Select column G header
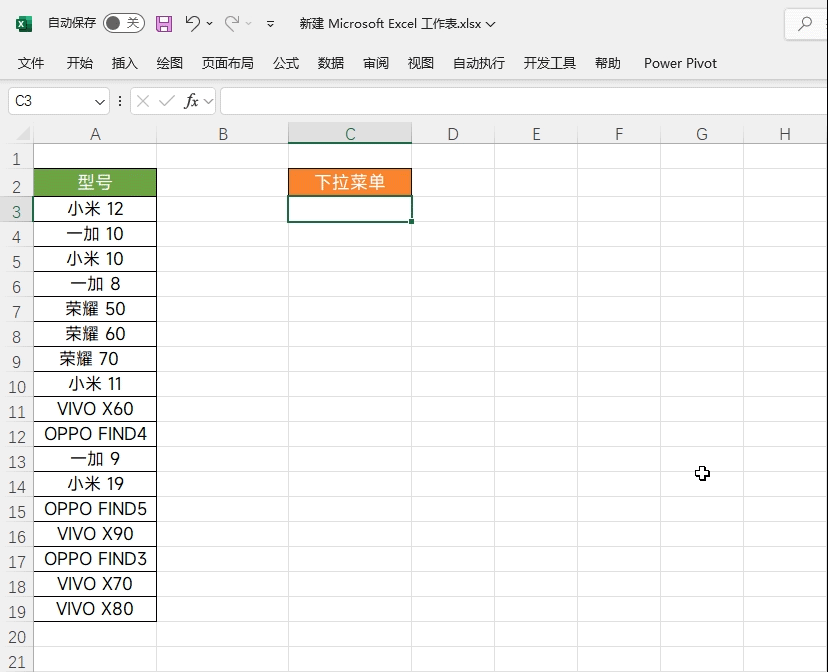This screenshot has width=828, height=672. click(702, 134)
